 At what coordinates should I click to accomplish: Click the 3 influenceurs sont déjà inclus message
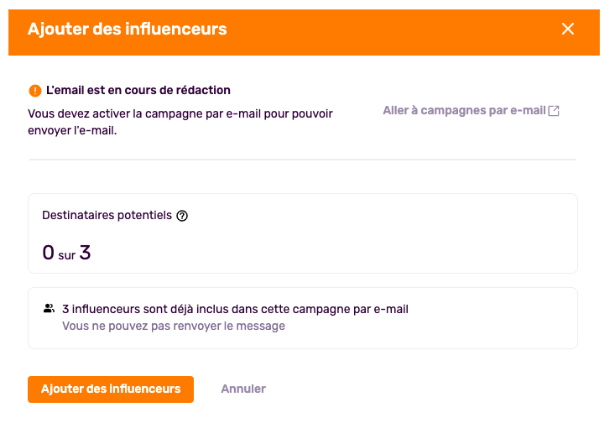click(x=235, y=309)
